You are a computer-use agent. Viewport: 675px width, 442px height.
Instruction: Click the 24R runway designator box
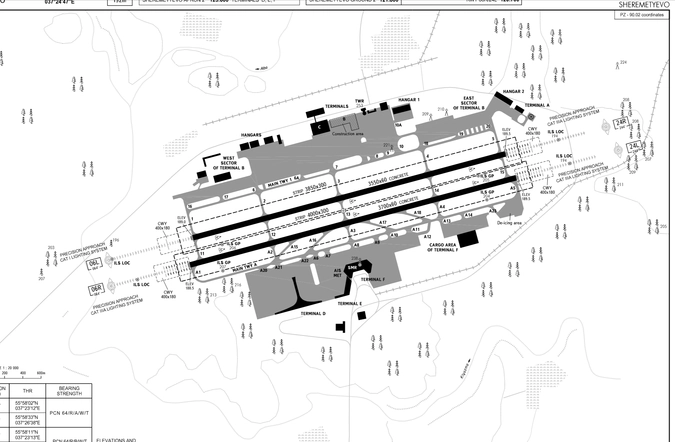point(620,123)
